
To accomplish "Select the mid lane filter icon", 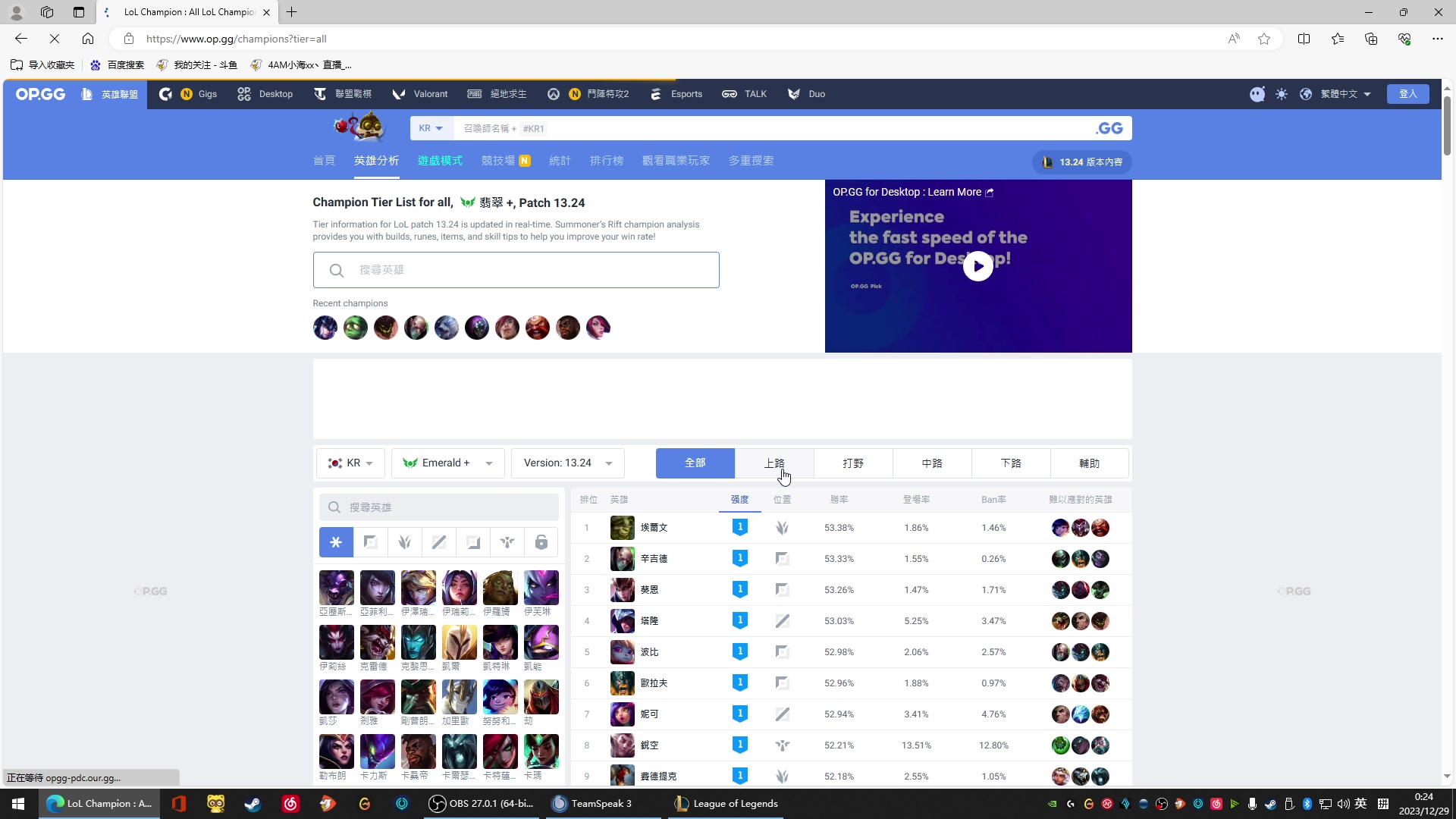I will click(438, 542).
